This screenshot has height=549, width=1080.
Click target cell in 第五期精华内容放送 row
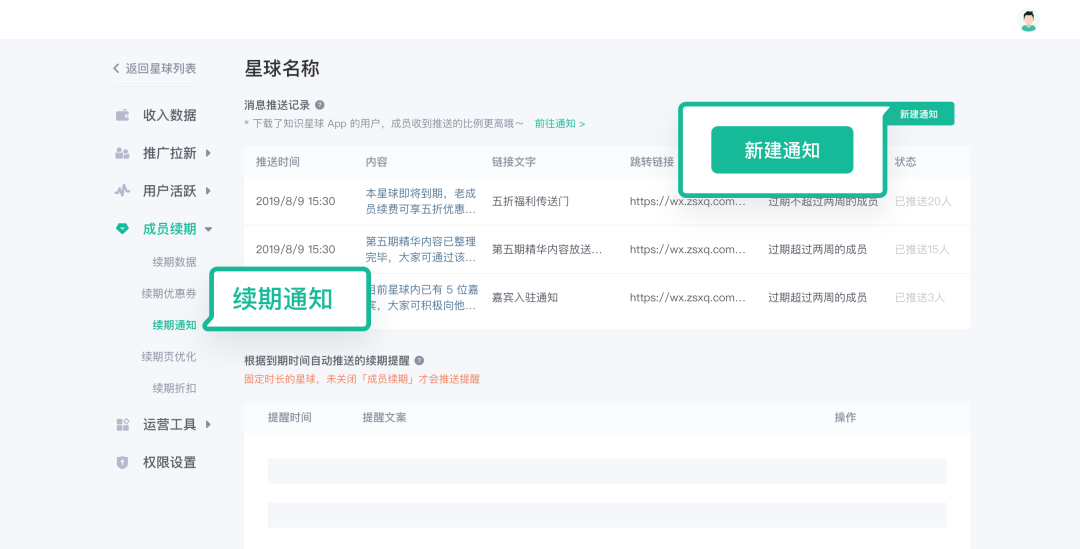pos(818,249)
